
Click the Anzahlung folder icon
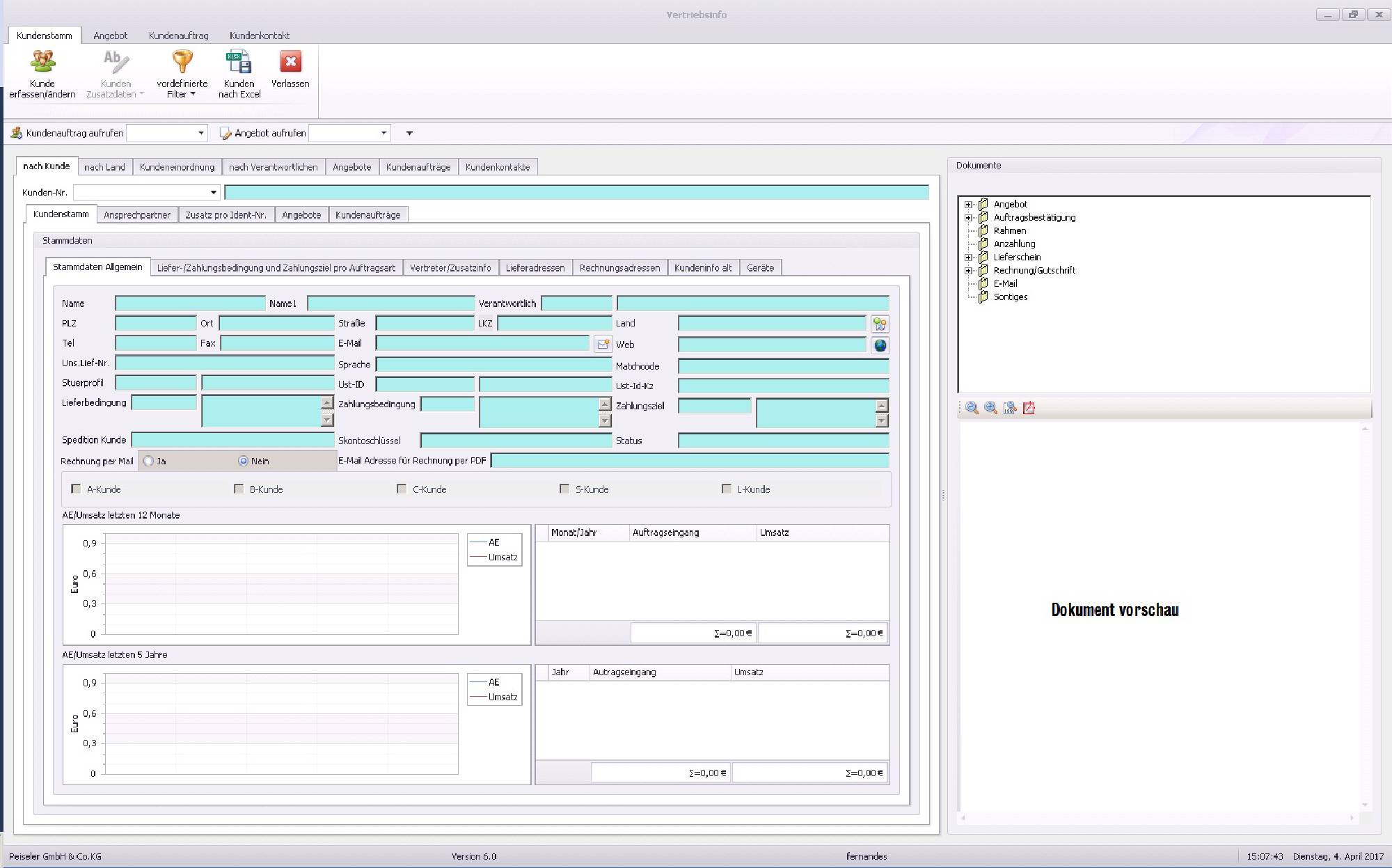(983, 244)
